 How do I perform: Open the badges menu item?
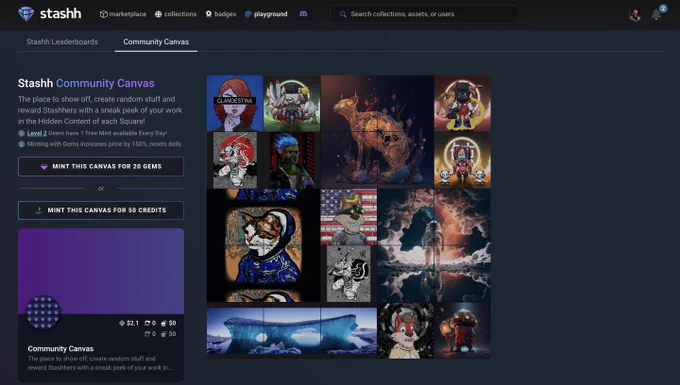221,14
